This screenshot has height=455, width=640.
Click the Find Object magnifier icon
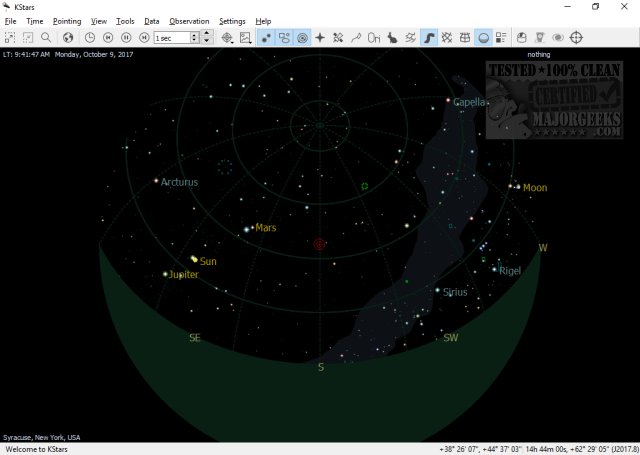click(46, 37)
